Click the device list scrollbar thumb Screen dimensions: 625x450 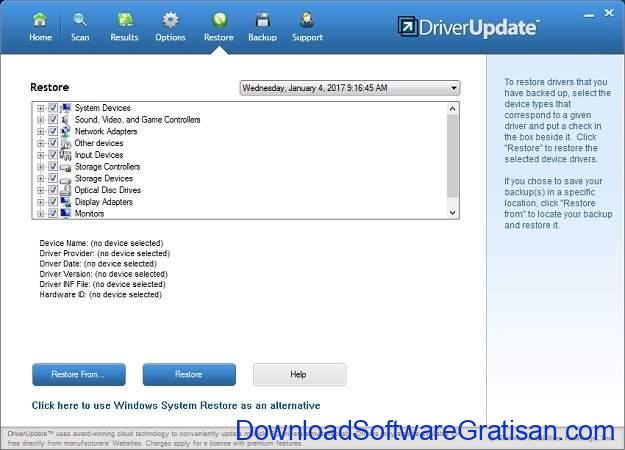point(452,156)
